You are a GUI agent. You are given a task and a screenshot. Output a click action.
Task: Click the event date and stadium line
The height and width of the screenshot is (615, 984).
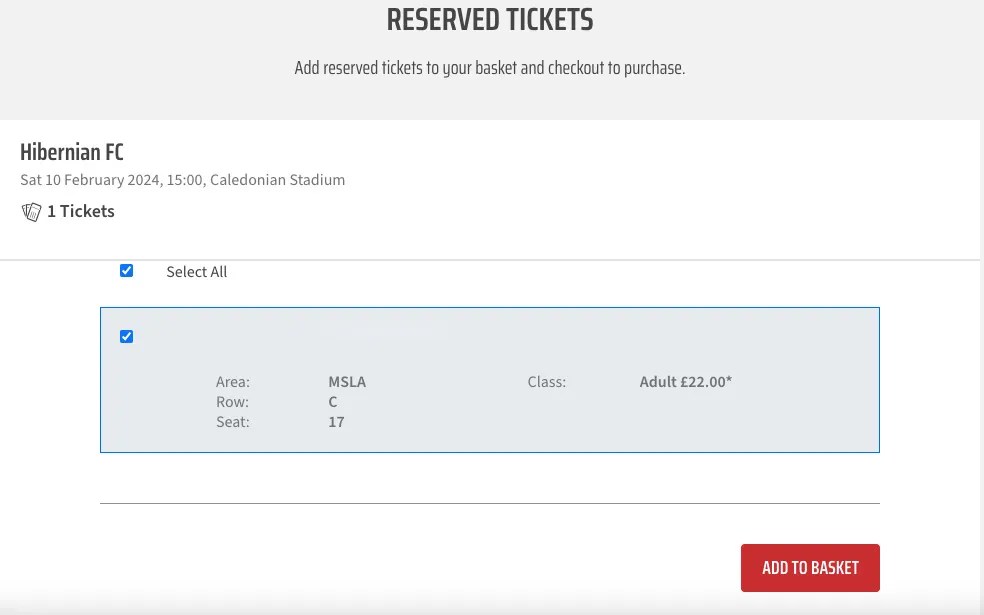[x=183, y=180]
